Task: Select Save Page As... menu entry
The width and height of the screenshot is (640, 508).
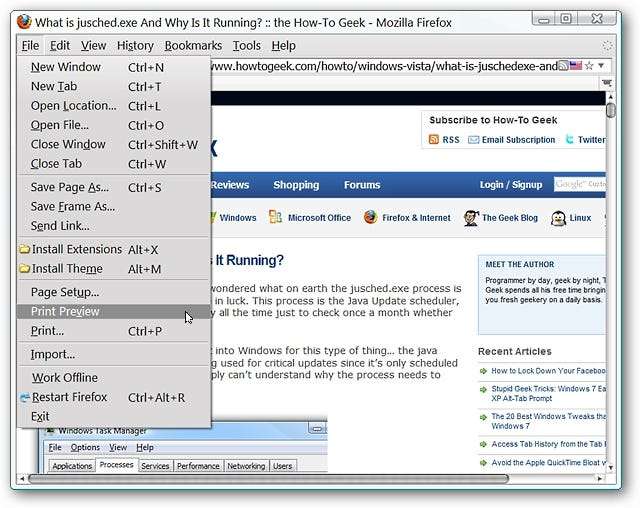Action: click(x=114, y=187)
